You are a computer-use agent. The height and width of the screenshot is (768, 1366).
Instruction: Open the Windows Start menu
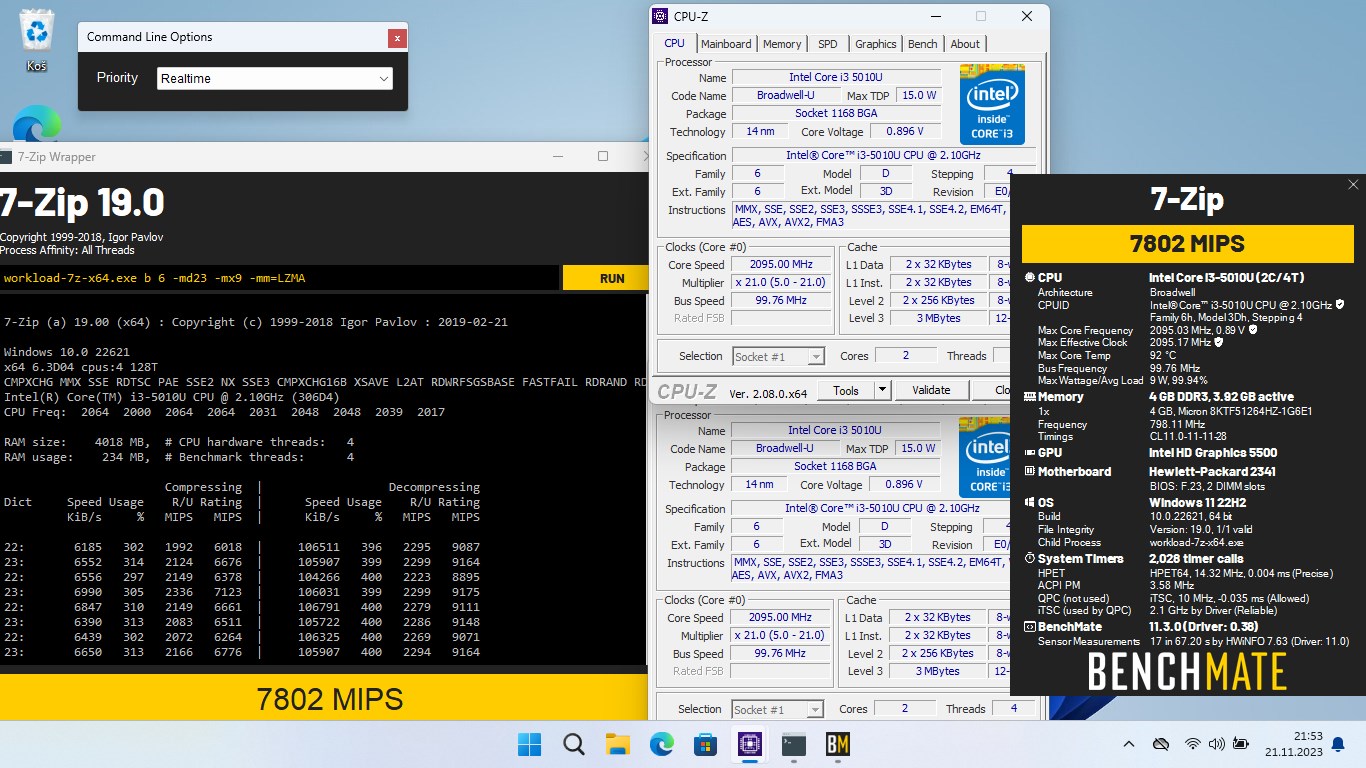click(529, 744)
